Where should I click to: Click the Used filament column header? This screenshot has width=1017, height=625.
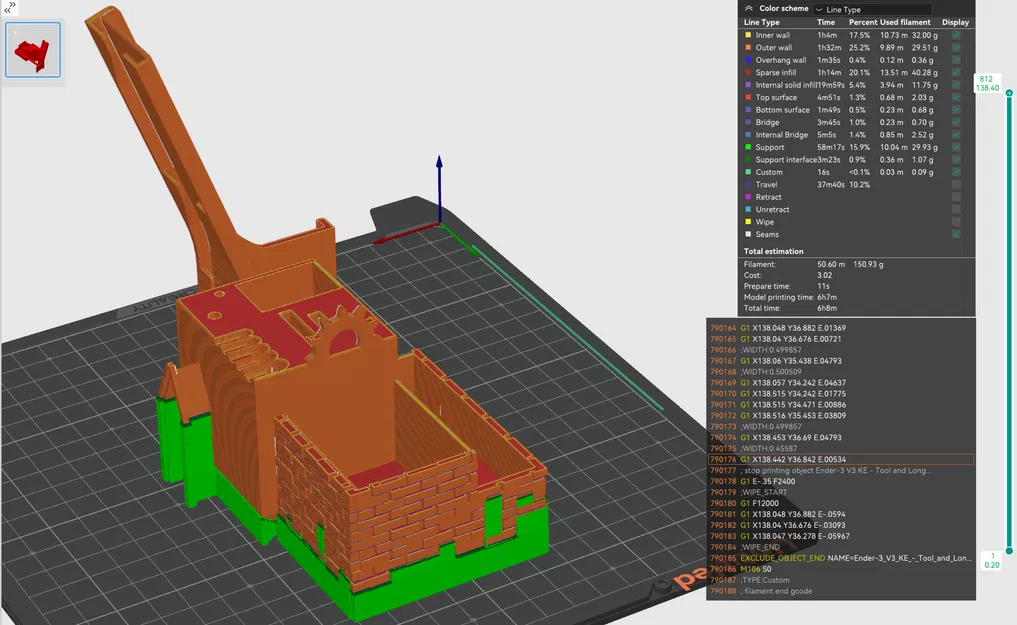tap(904, 22)
